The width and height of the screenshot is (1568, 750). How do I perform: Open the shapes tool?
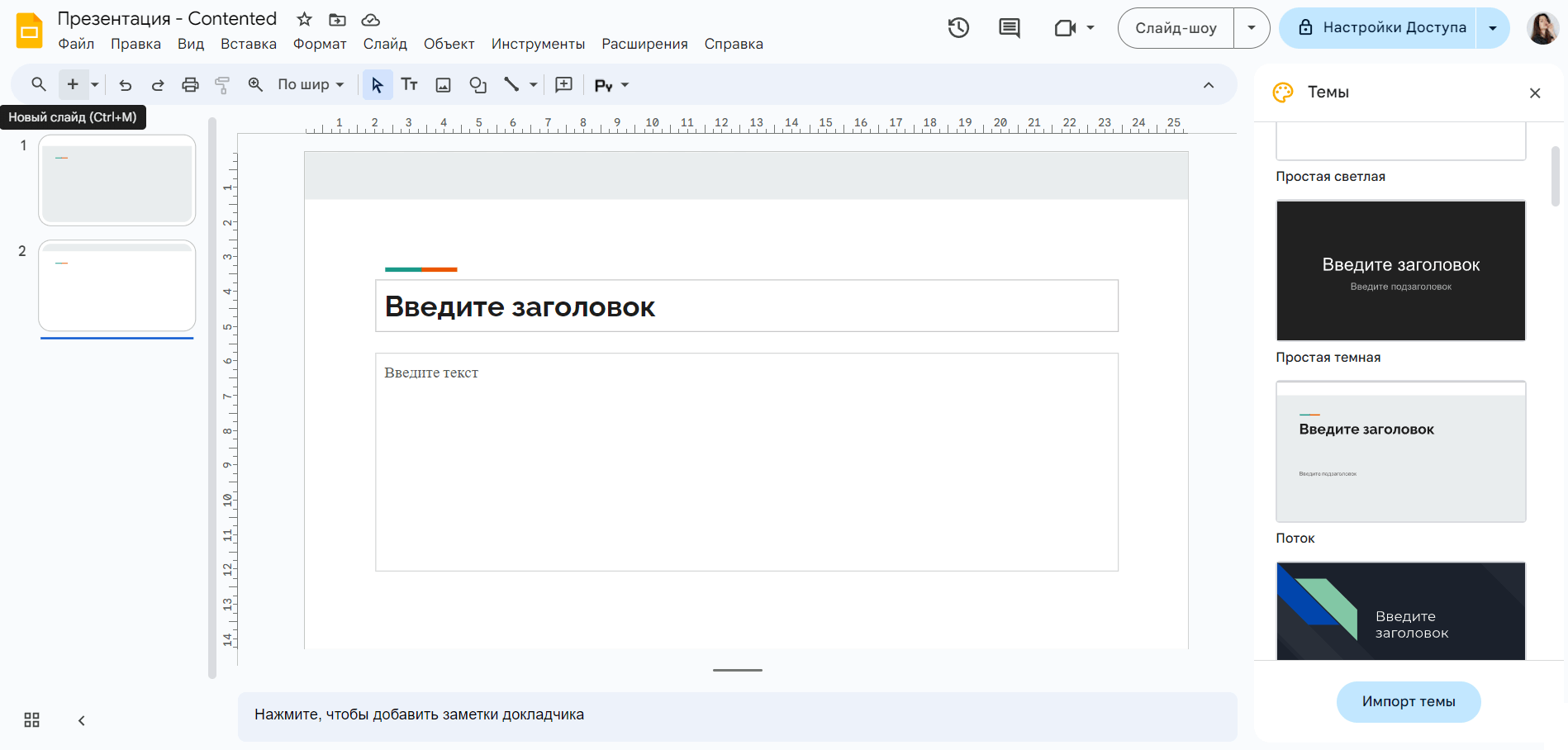point(478,84)
